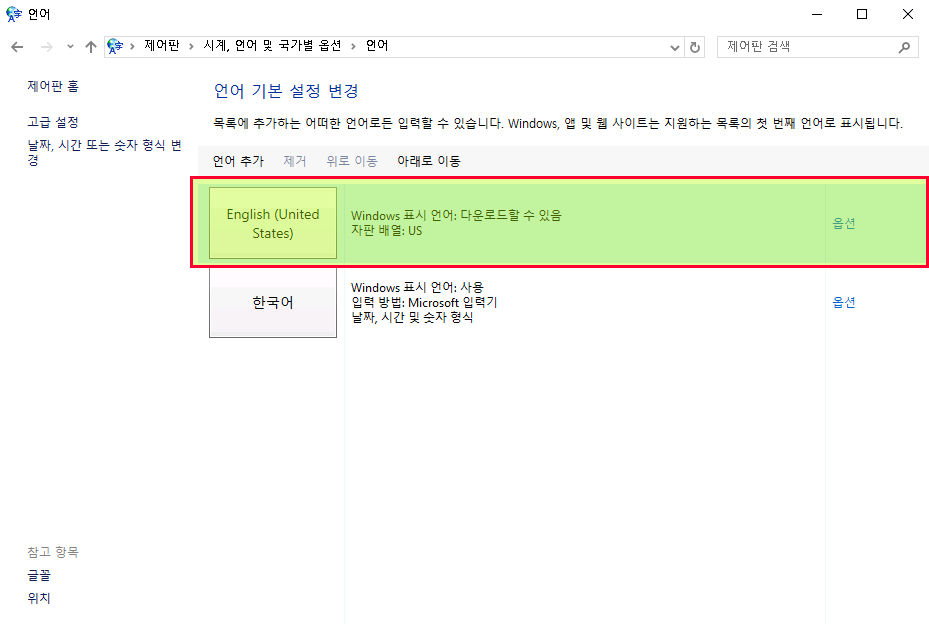
Task: Select 시계, 언어 및 국가별 옵션 breadcrumb
Action: click(272, 46)
